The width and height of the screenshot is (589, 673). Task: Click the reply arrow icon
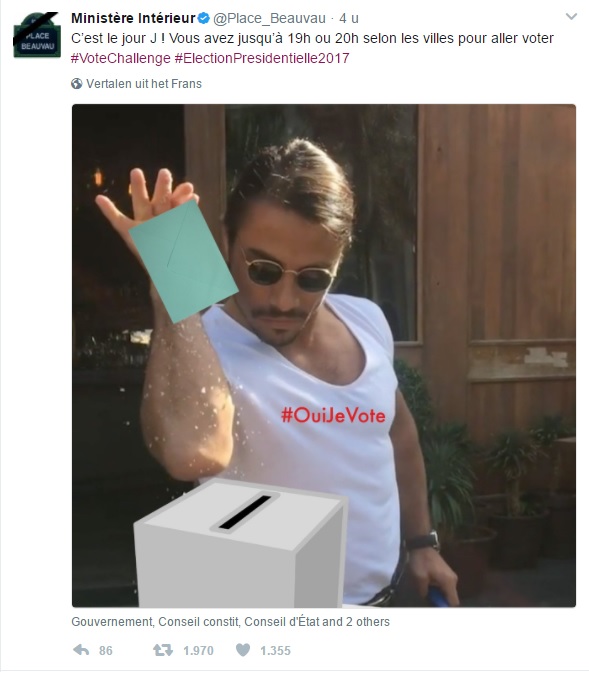click(x=81, y=650)
